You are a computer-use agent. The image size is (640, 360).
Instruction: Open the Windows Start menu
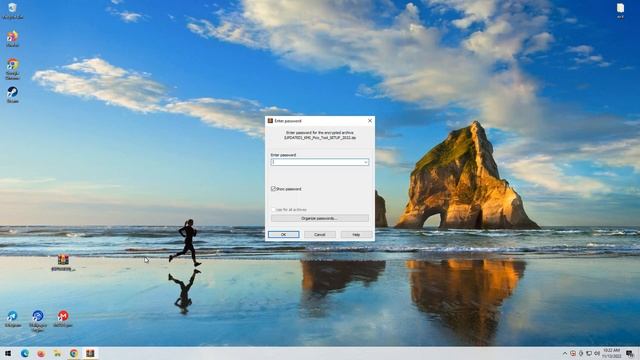pyautogui.click(x=8, y=353)
